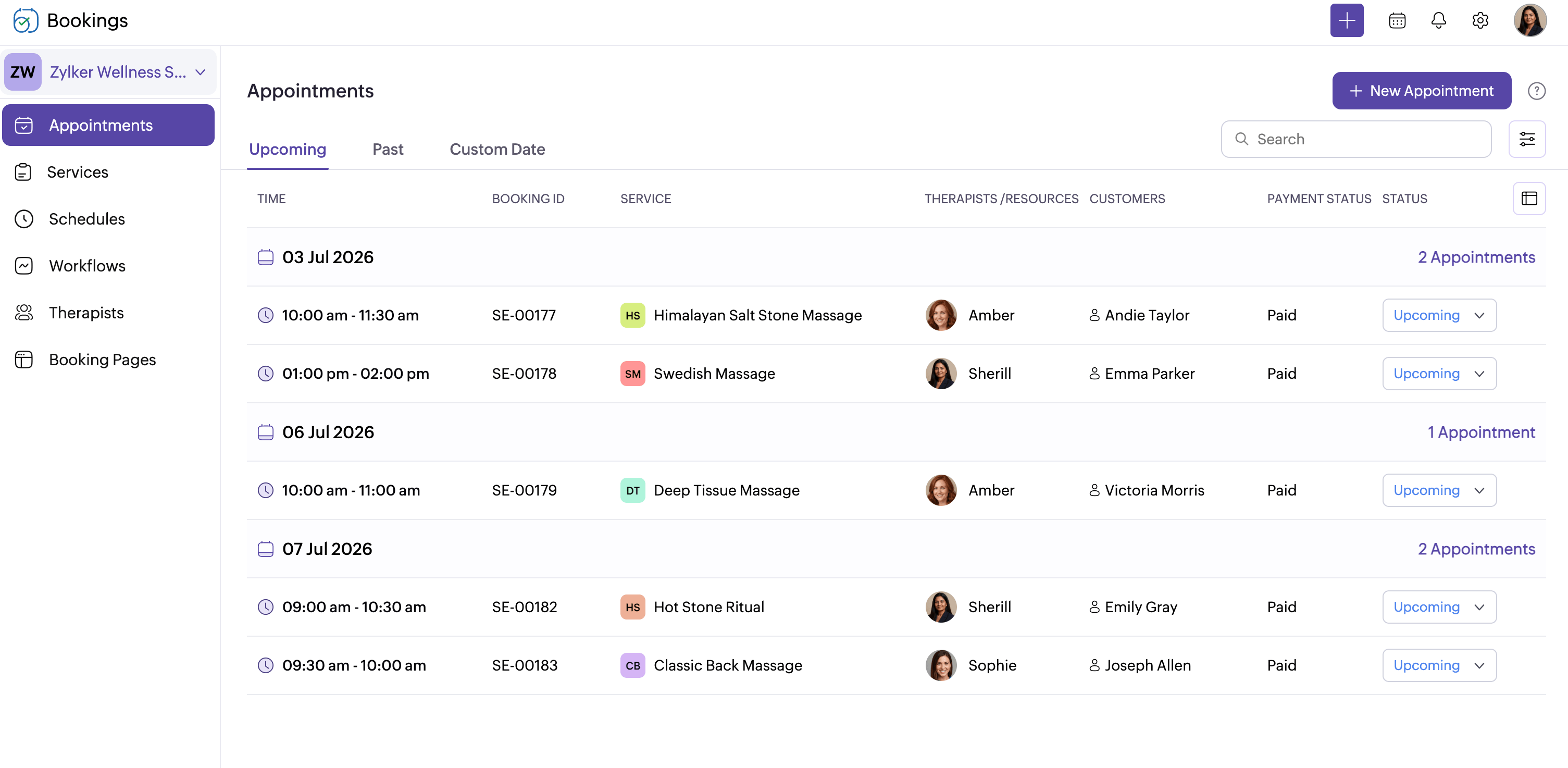Switch to the Past tab
Viewport: 1568px width, 768px height.
coord(388,149)
